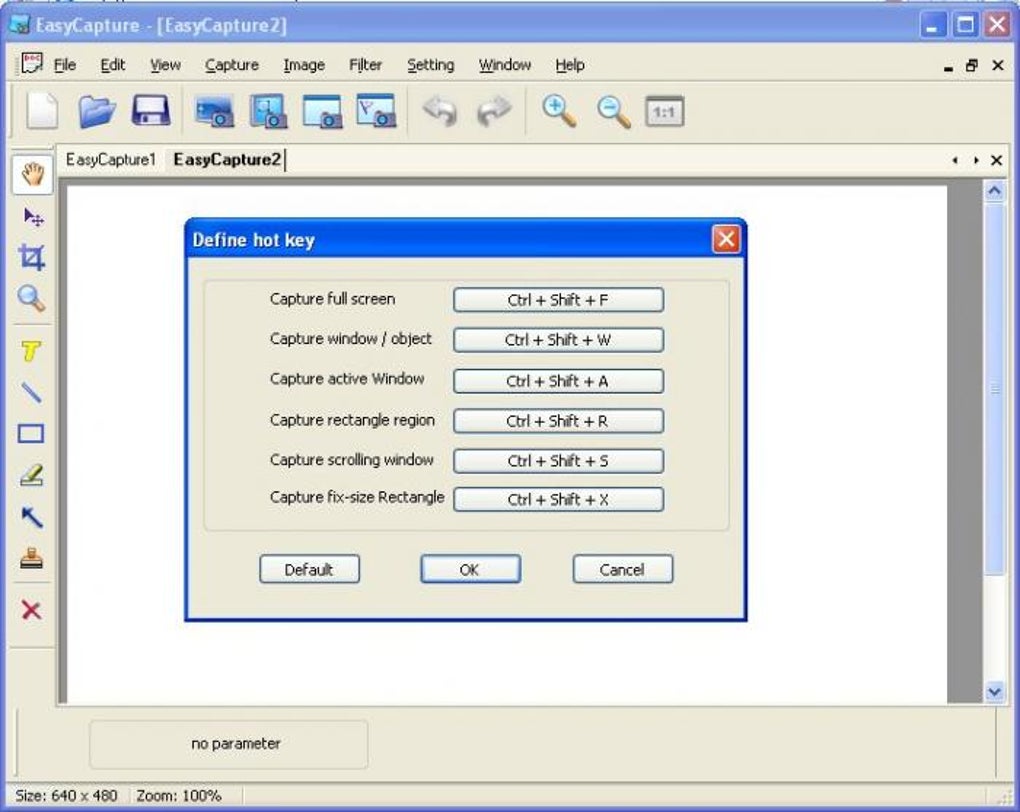Viewport: 1020px width, 812px height.
Task: Select the Arrow drawing tool
Action: 31,517
